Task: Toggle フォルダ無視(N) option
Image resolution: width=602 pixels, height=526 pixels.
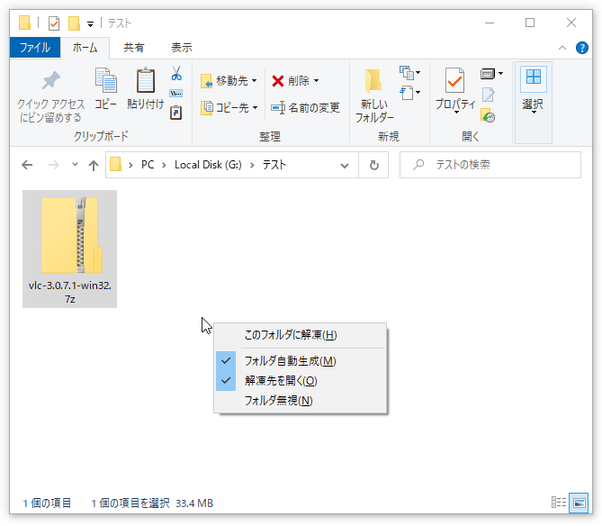Action: (300, 401)
